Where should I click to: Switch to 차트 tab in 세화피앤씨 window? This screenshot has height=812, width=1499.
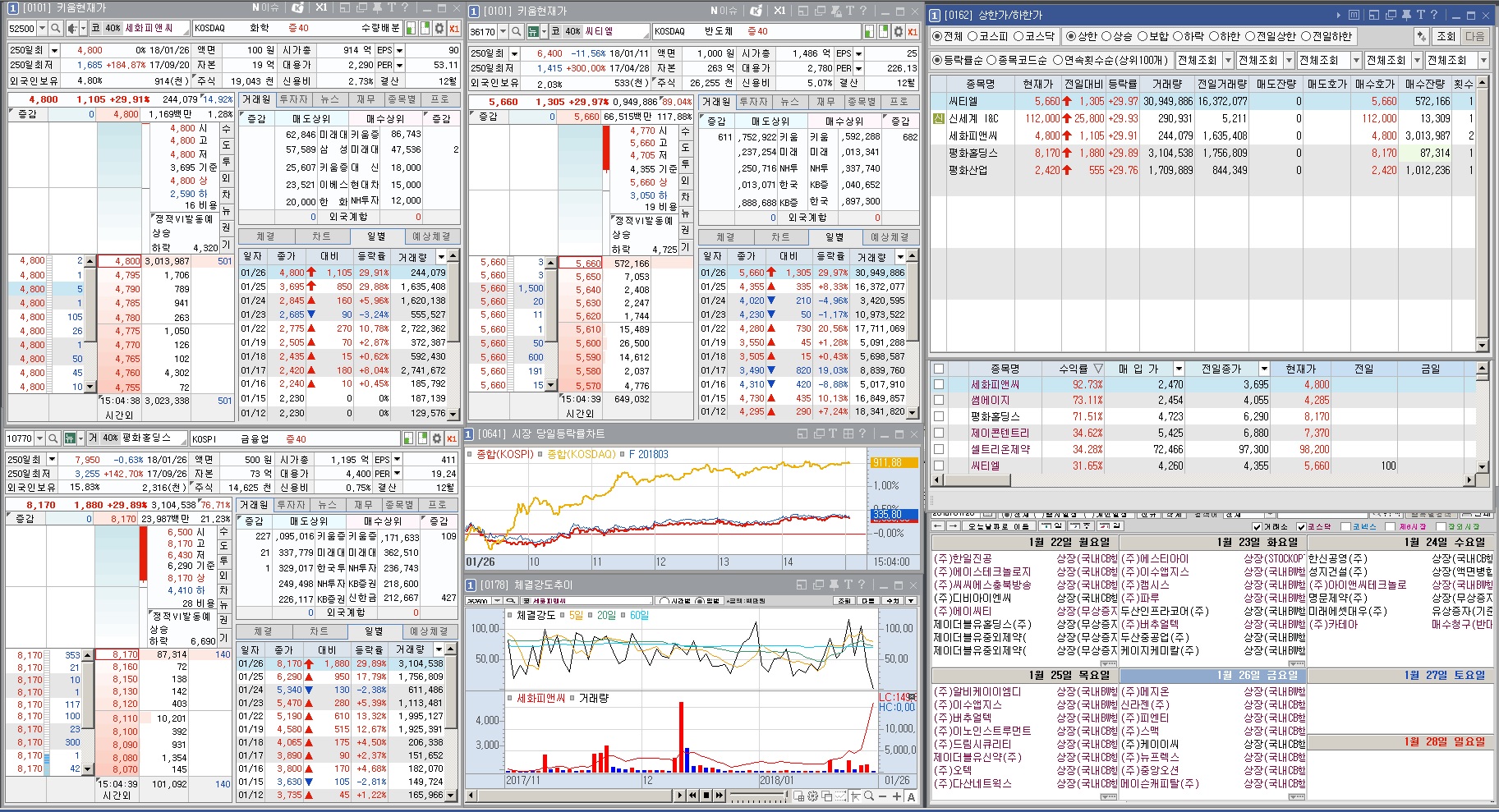point(320,236)
